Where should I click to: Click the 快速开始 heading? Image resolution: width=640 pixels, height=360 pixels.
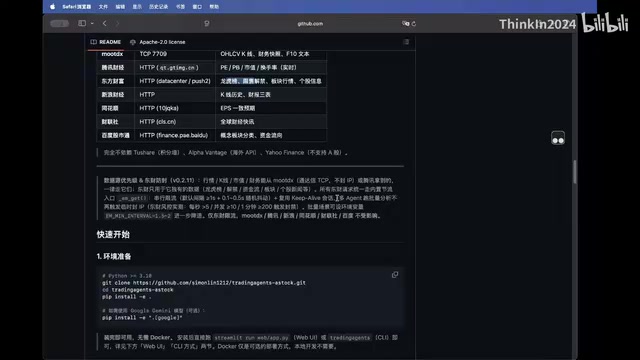[113, 234]
